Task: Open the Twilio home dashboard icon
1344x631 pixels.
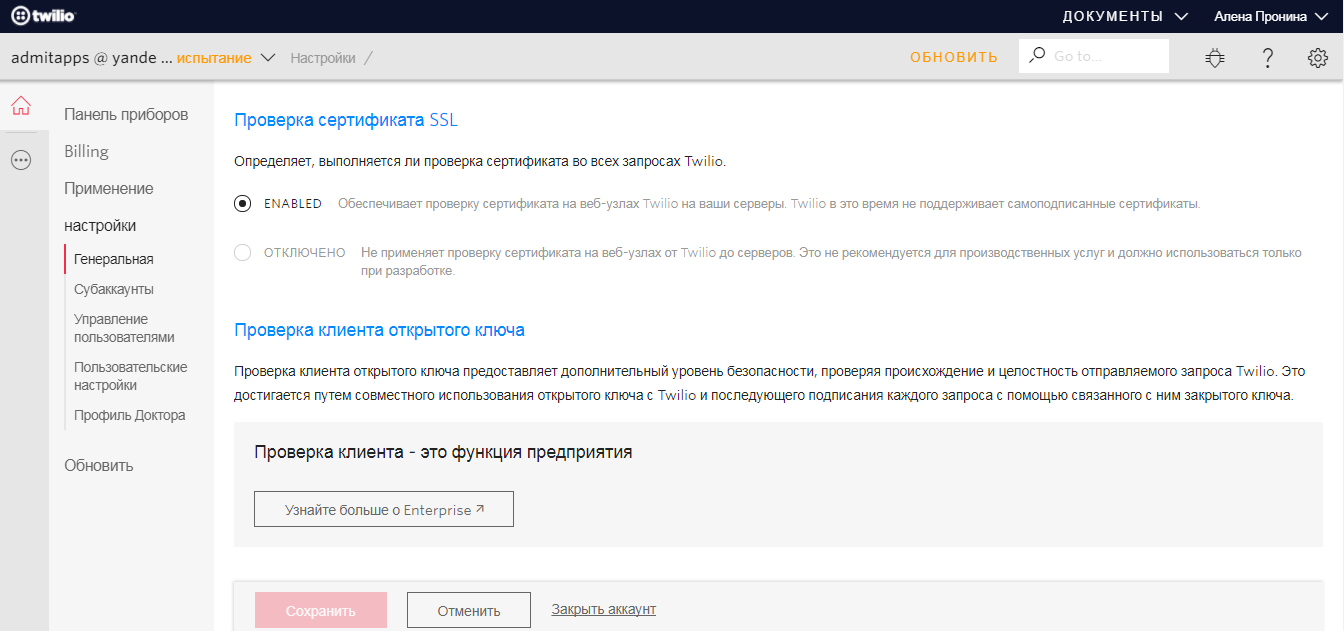Action: point(20,105)
